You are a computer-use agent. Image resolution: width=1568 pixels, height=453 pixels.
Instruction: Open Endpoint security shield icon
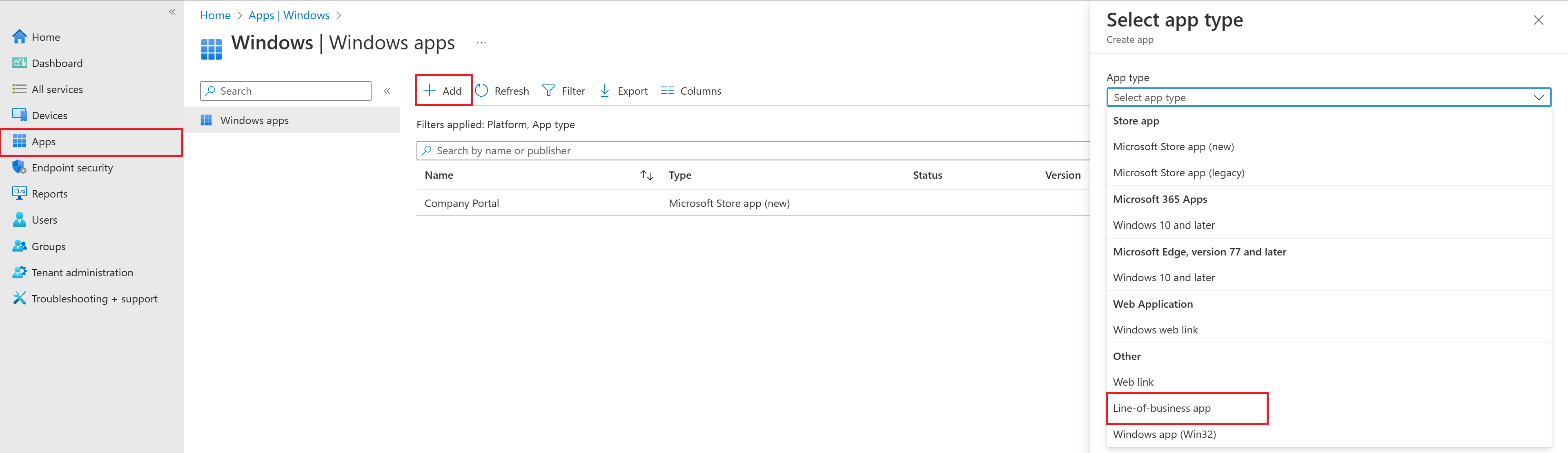click(20, 167)
